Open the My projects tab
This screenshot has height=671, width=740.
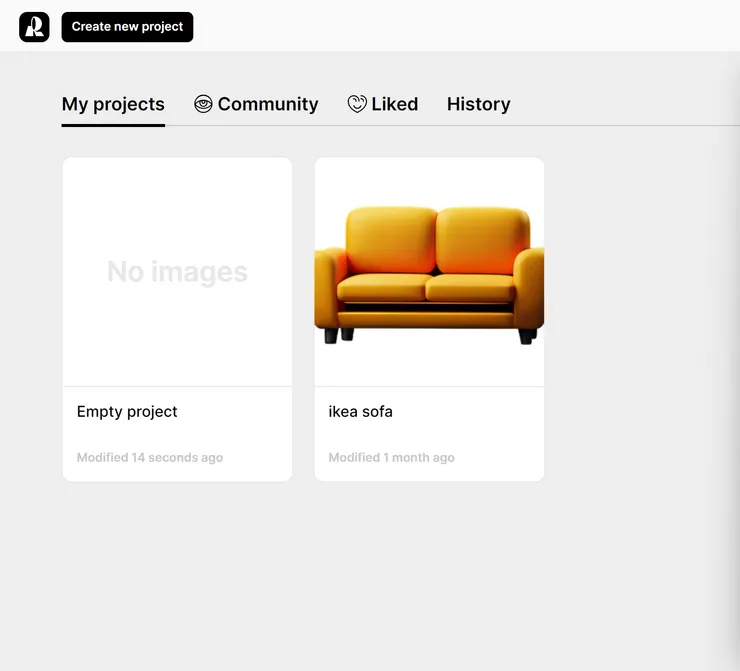pyautogui.click(x=113, y=104)
